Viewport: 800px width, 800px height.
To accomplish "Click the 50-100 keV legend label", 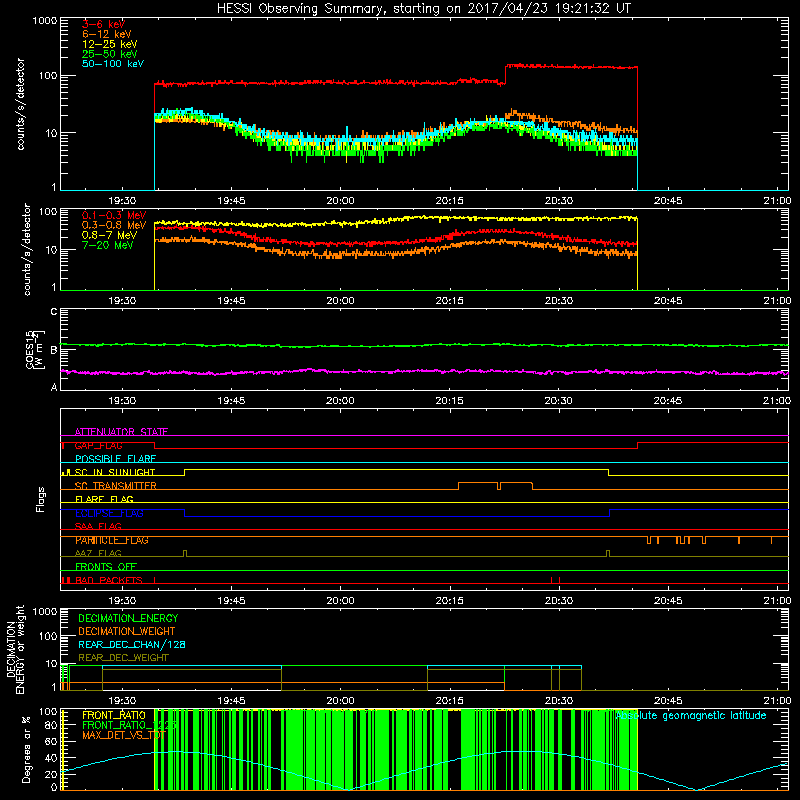I will pos(113,64).
